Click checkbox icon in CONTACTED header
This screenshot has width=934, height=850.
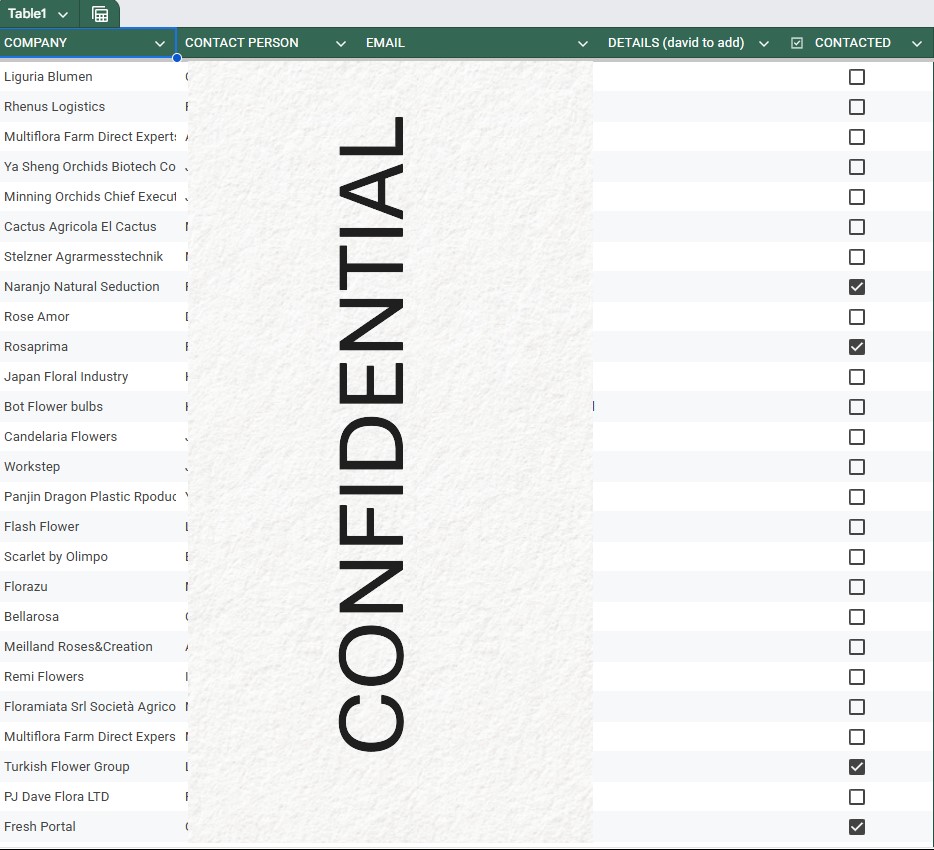(x=796, y=43)
